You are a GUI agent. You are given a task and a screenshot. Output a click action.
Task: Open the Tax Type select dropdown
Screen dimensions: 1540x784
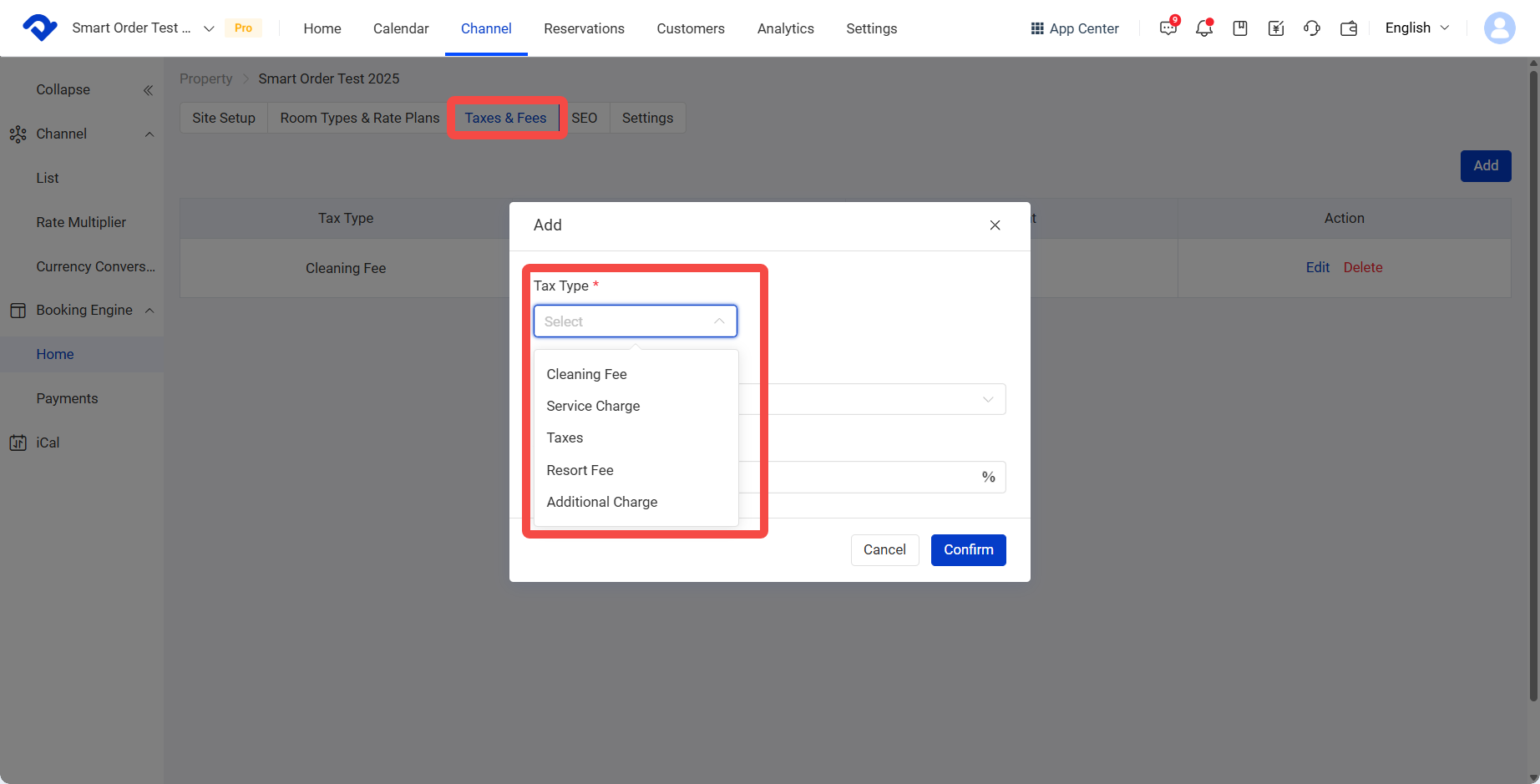635,321
